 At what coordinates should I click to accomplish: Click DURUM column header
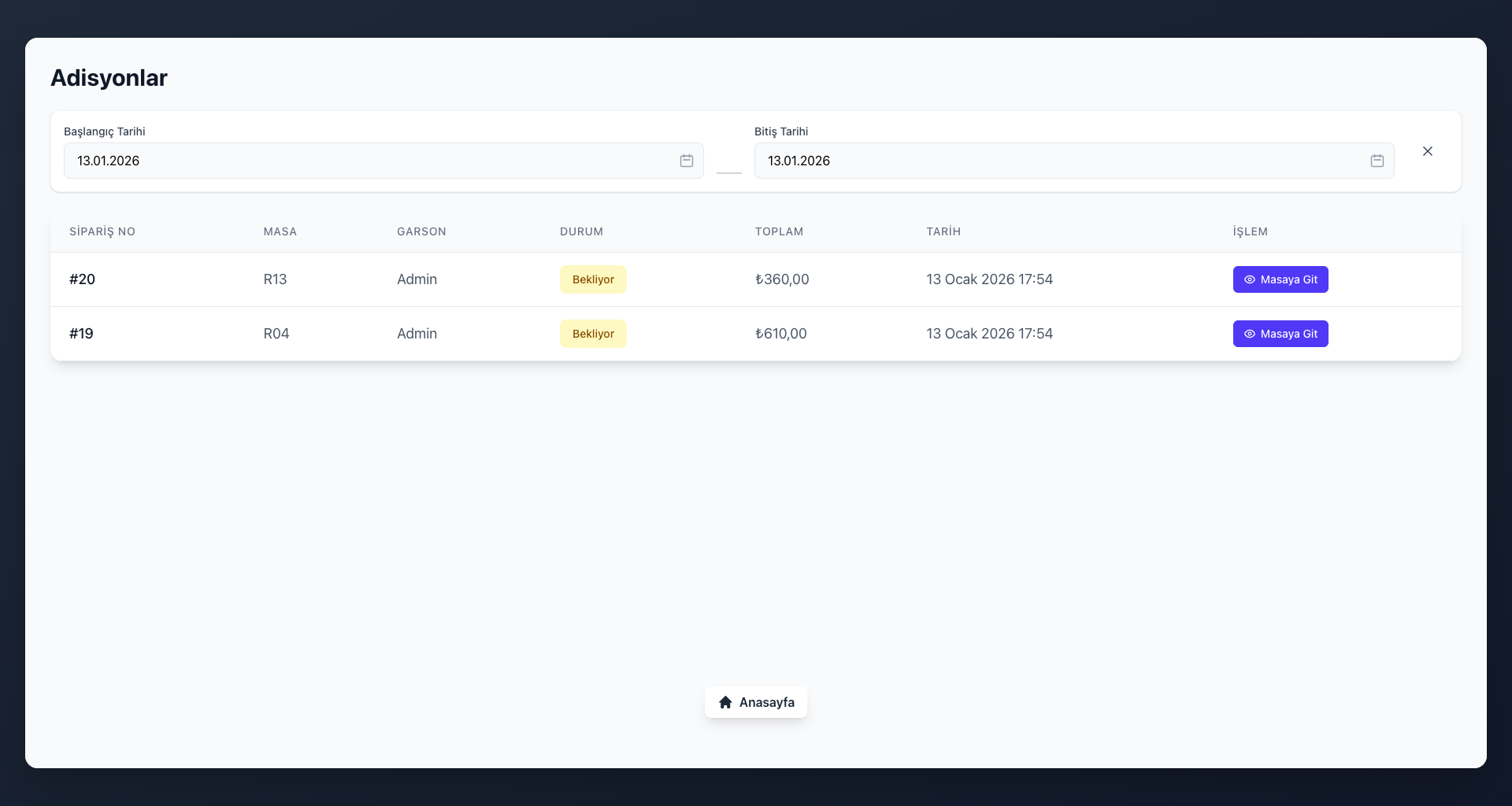(581, 231)
